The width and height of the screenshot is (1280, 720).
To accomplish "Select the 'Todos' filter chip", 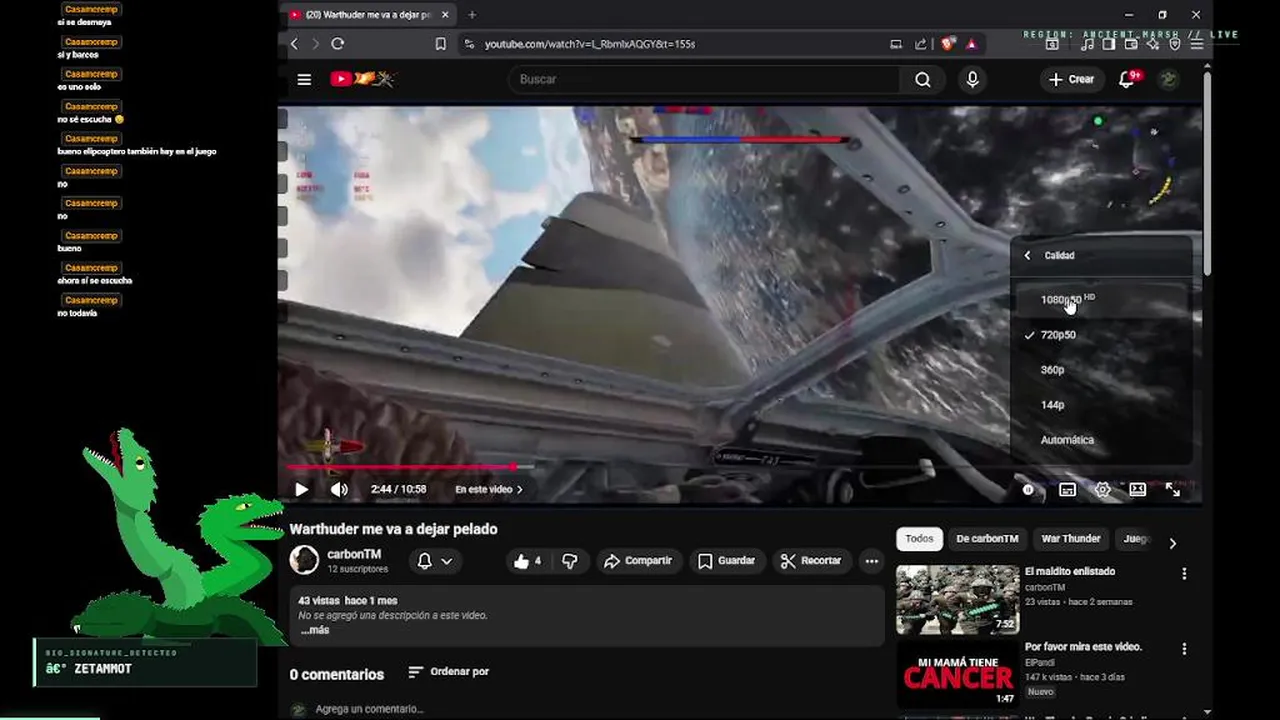I will (919, 539).
